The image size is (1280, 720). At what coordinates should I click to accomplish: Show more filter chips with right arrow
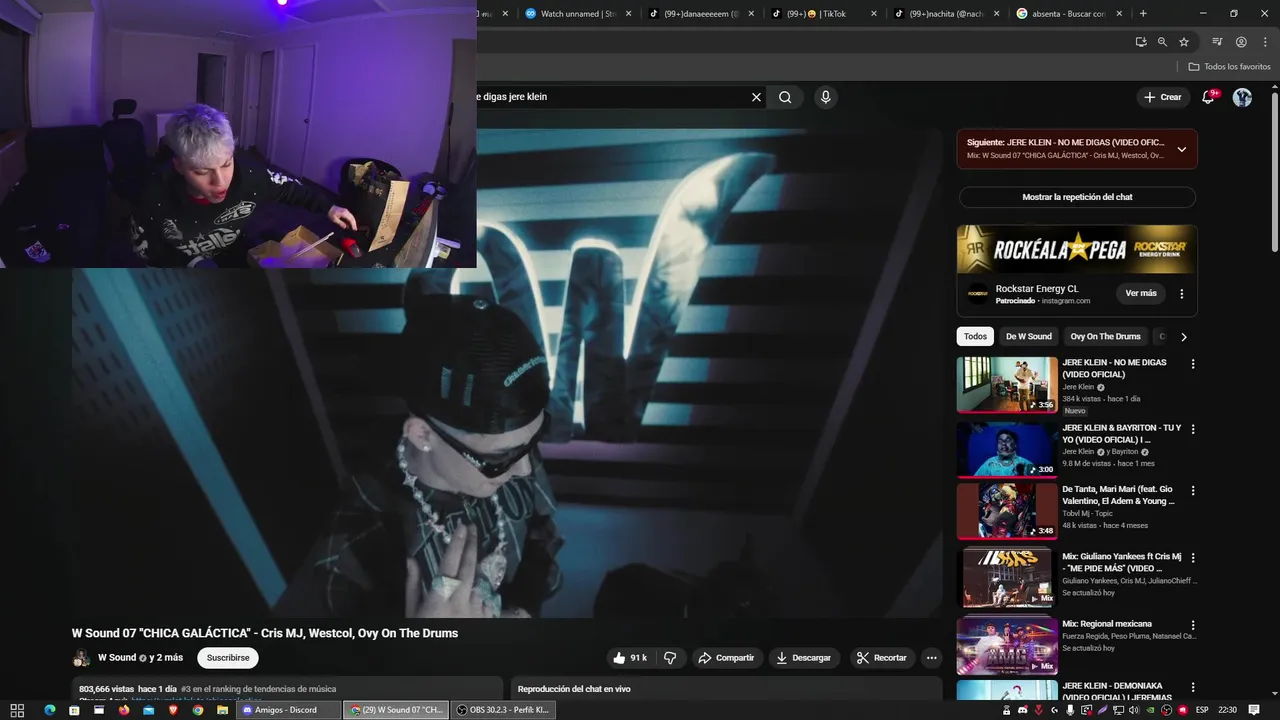[1183, 337]
